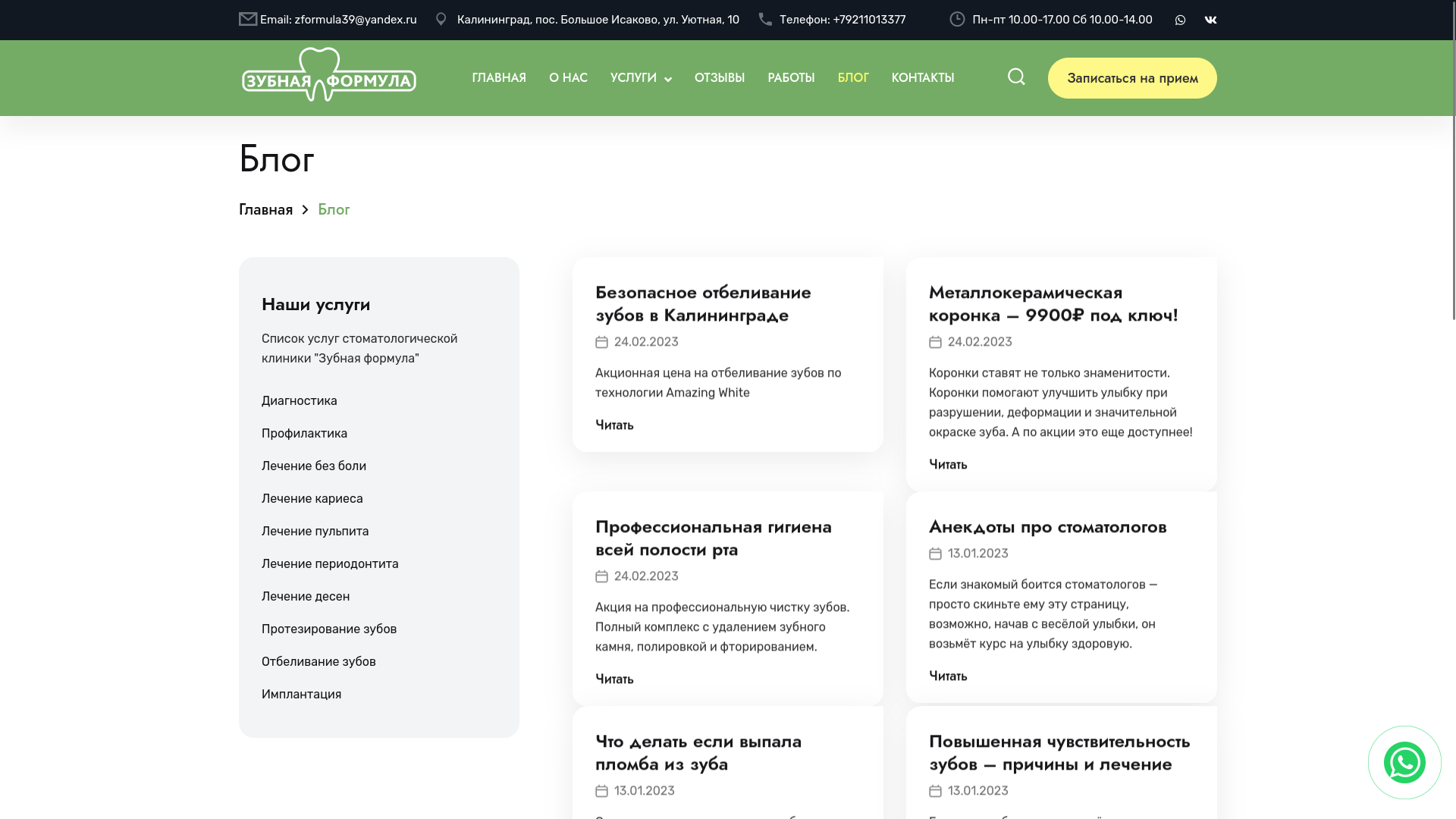This screenshot has height=819, width=1456.
Task: Open Что делать если выпала пломба title
Action: [x=698, y=752]
